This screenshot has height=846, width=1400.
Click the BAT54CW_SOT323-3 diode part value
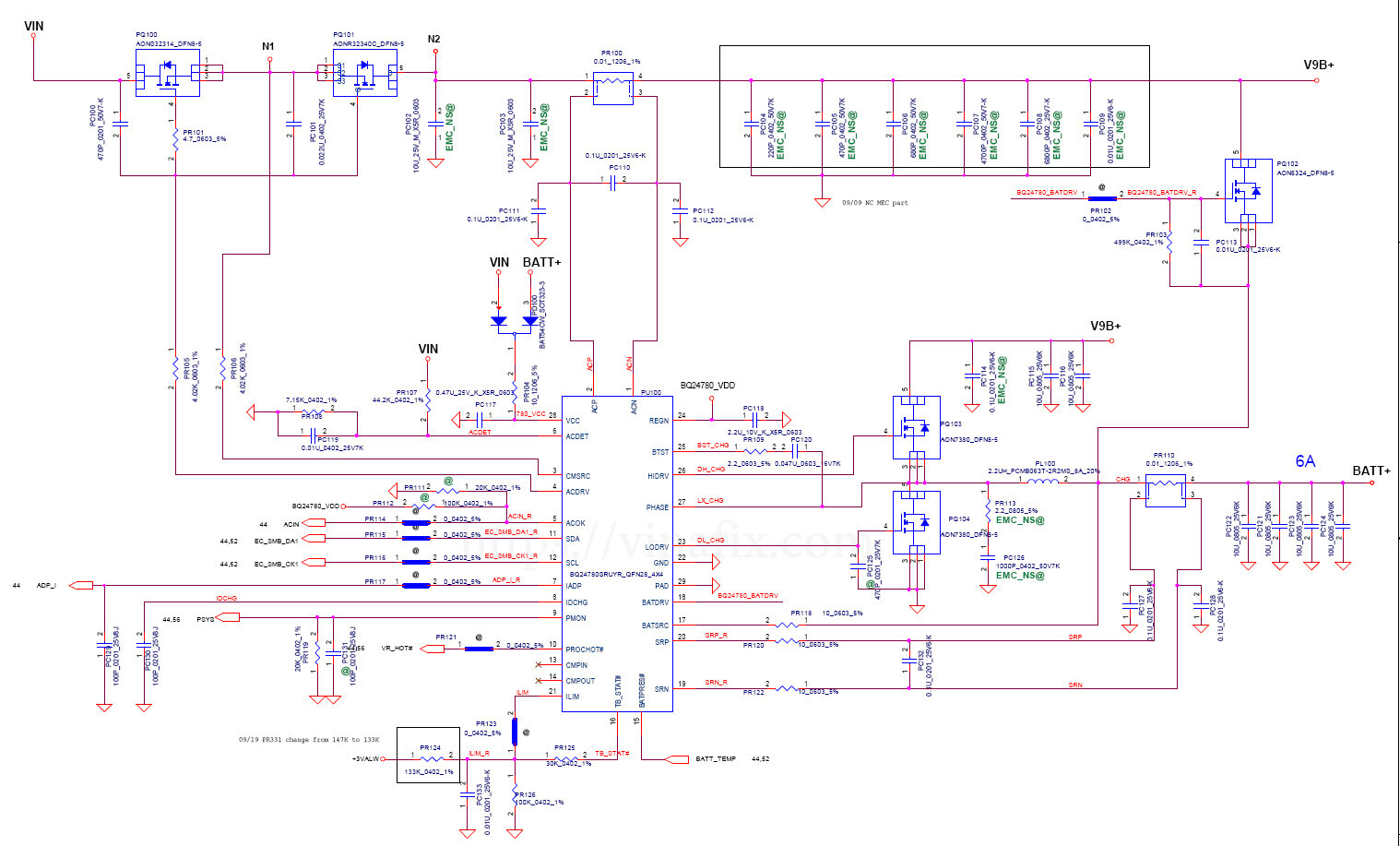coord(542,315)
